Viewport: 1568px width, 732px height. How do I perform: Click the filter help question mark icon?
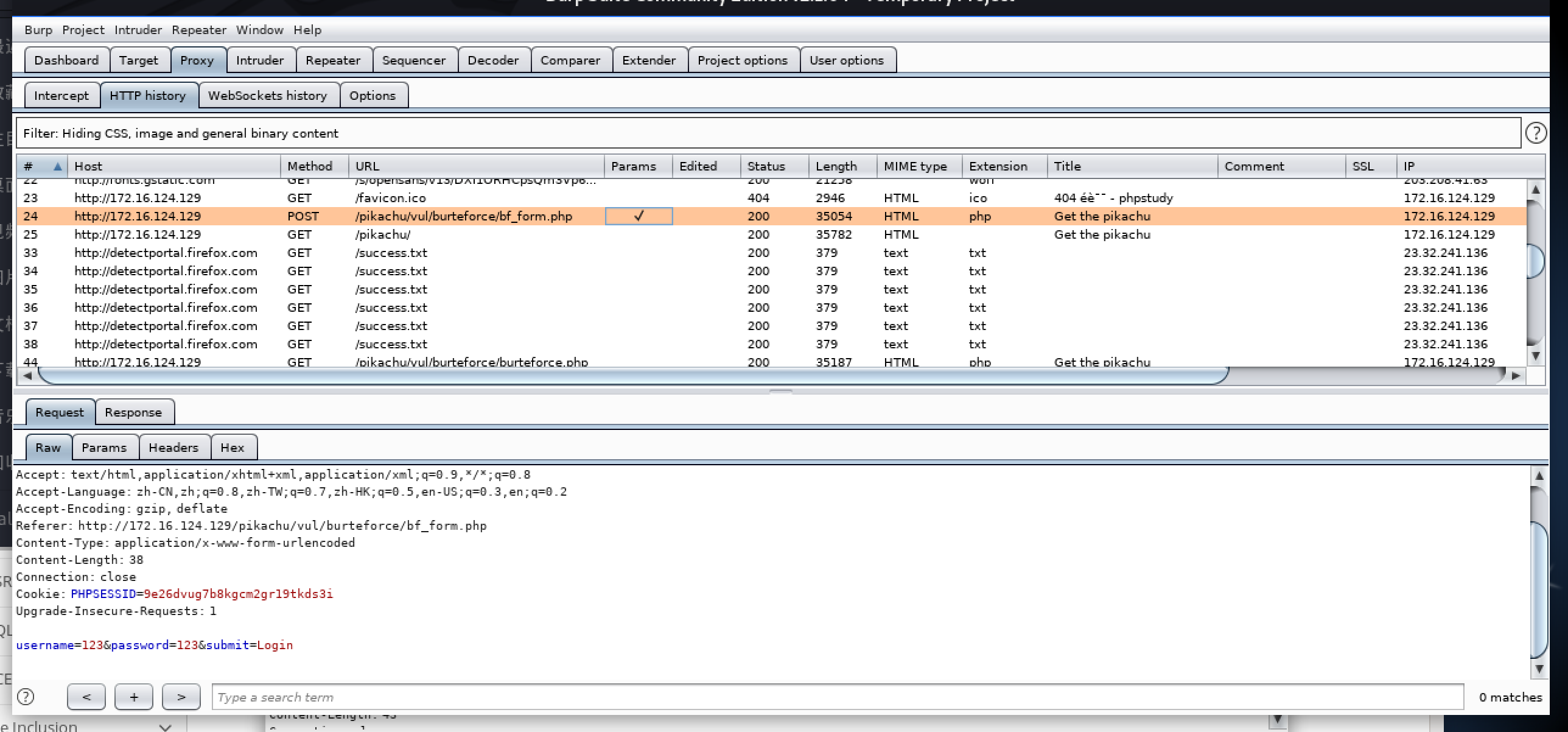[1535, 133]
